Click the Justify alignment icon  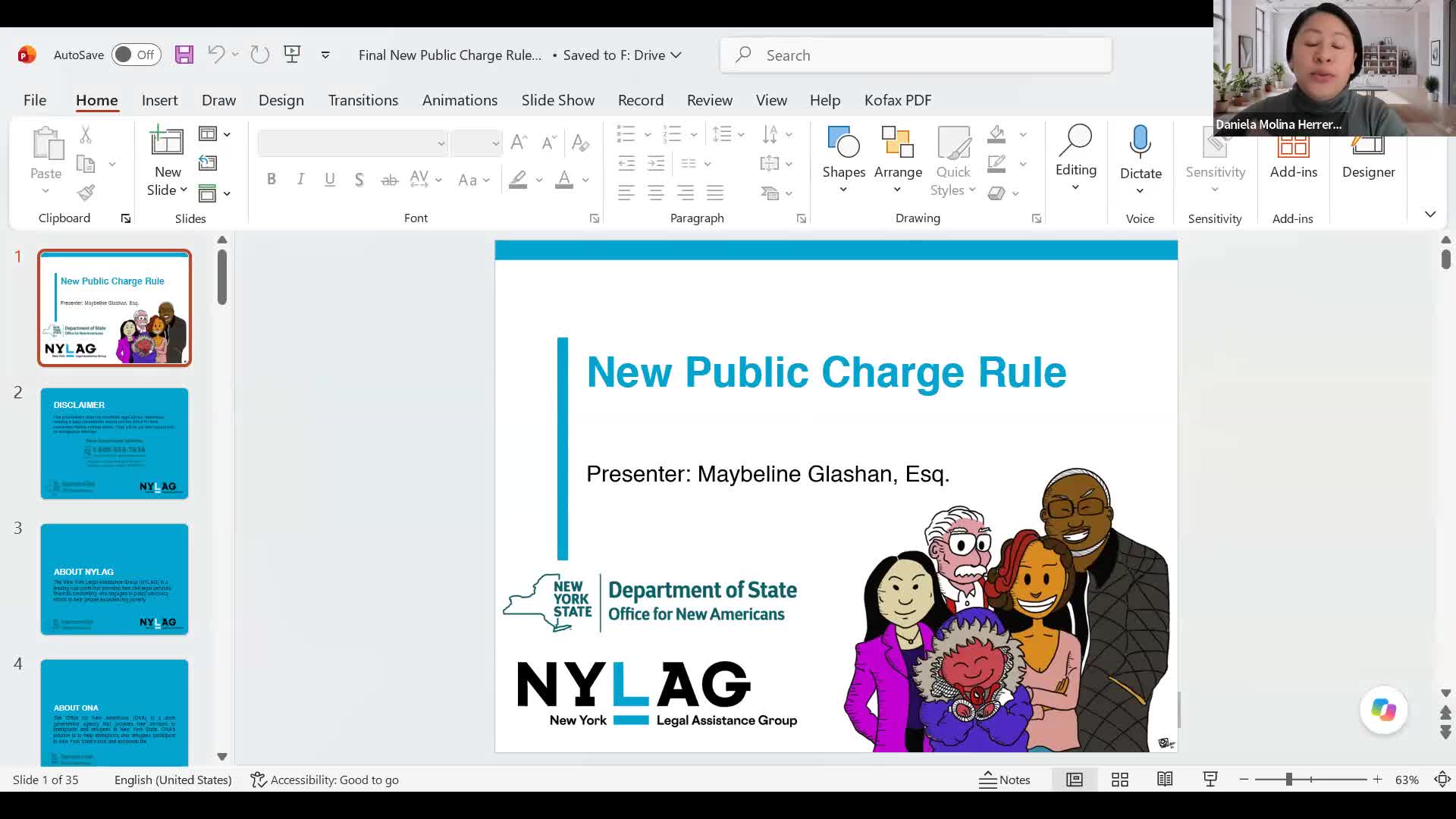point(715,193)
